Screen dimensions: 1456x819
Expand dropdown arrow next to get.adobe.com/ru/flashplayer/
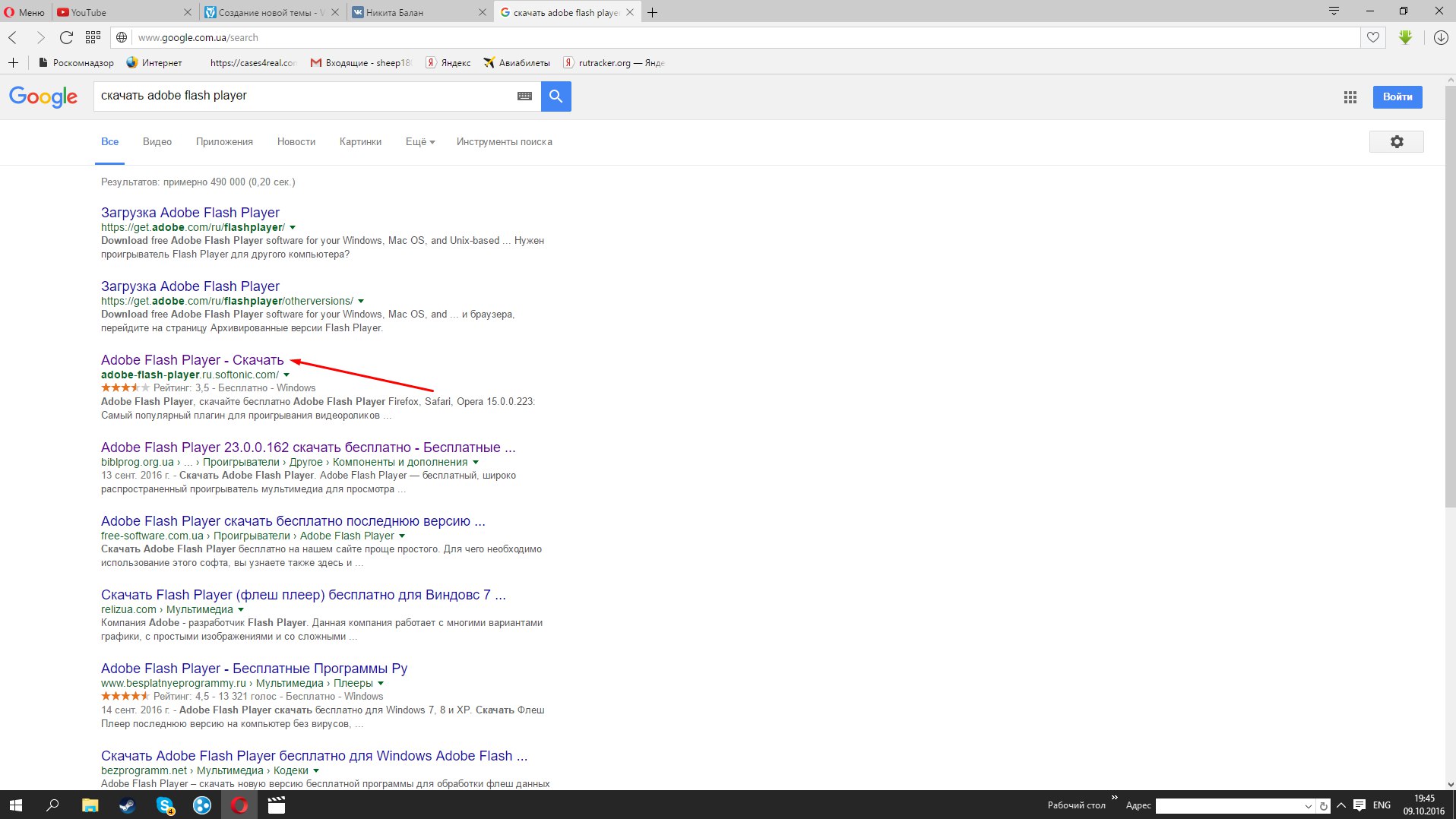pyautogui.click(x=293, y=228)
